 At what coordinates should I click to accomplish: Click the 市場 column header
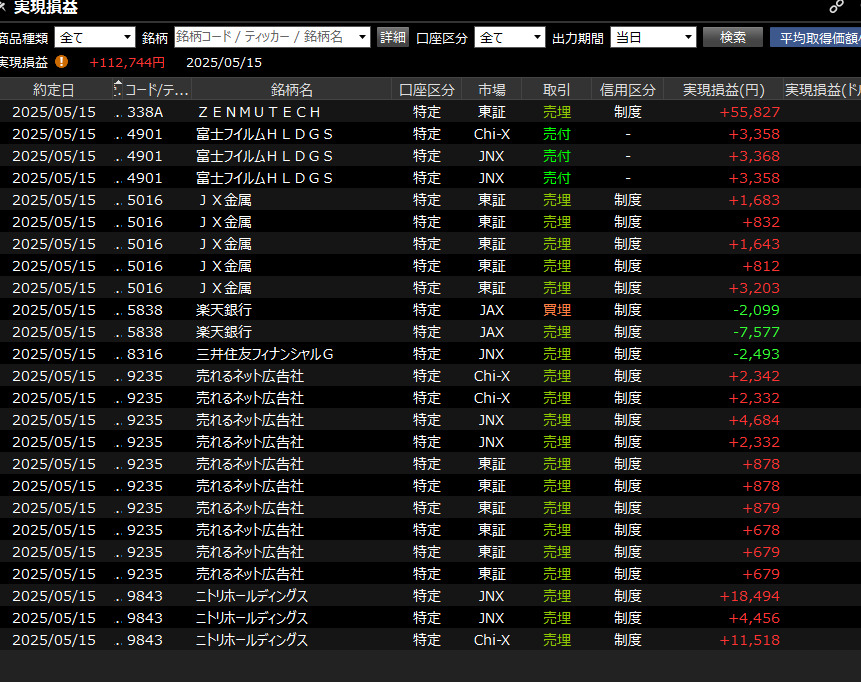[x=491, y=90]
